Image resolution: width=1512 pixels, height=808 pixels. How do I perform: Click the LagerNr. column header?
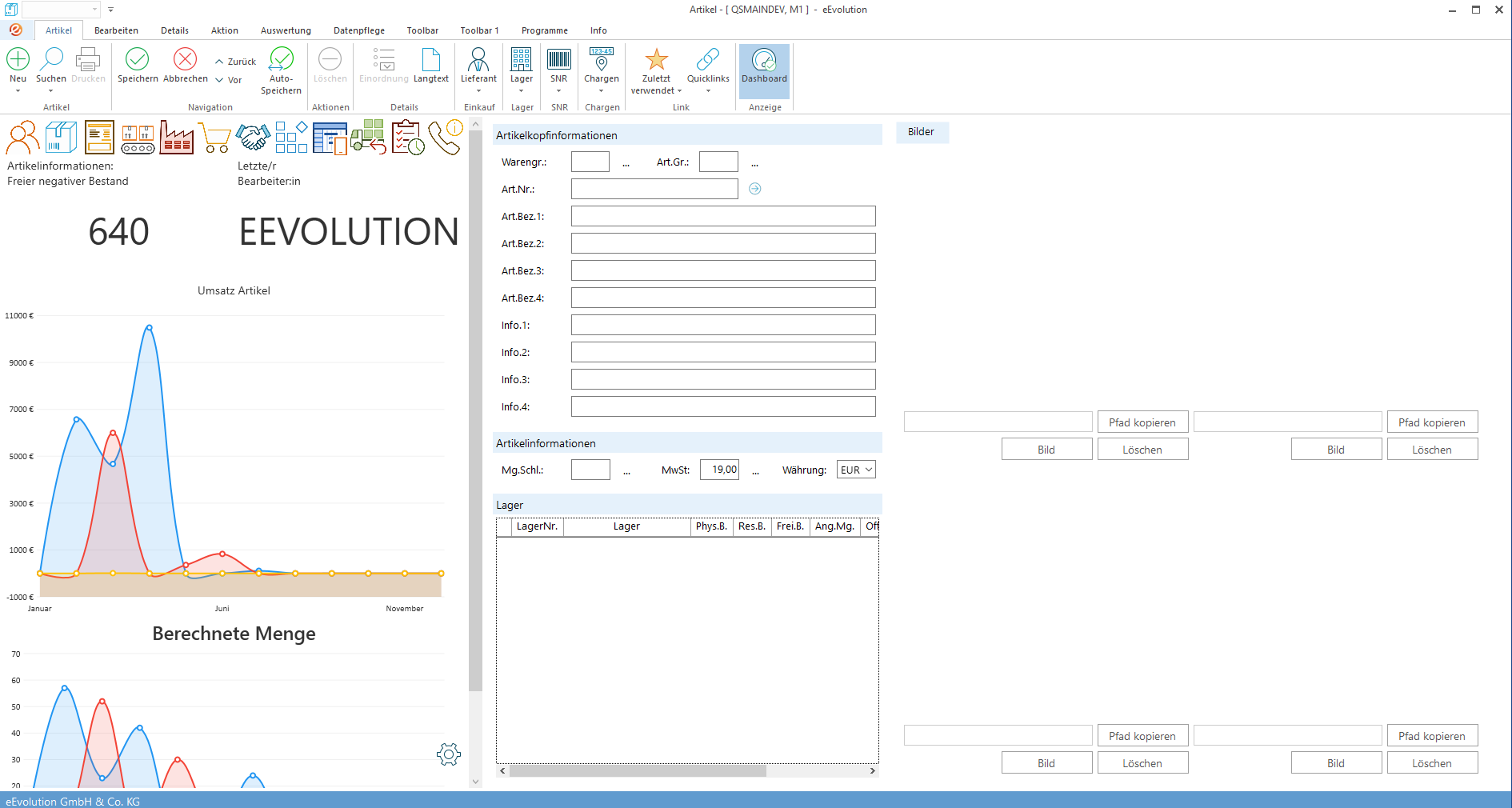537,526
